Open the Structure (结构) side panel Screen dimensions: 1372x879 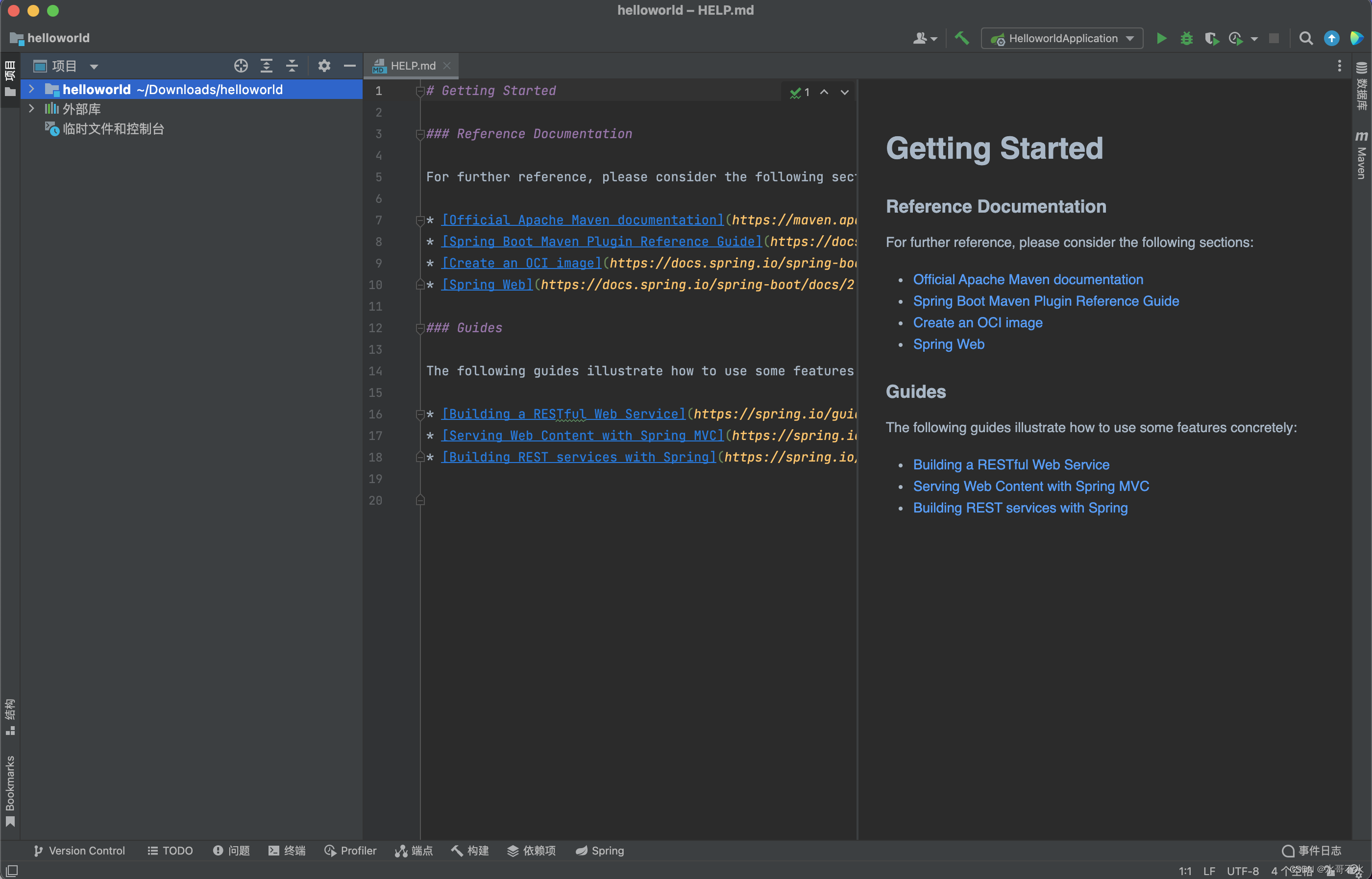[x=10, y=717]
